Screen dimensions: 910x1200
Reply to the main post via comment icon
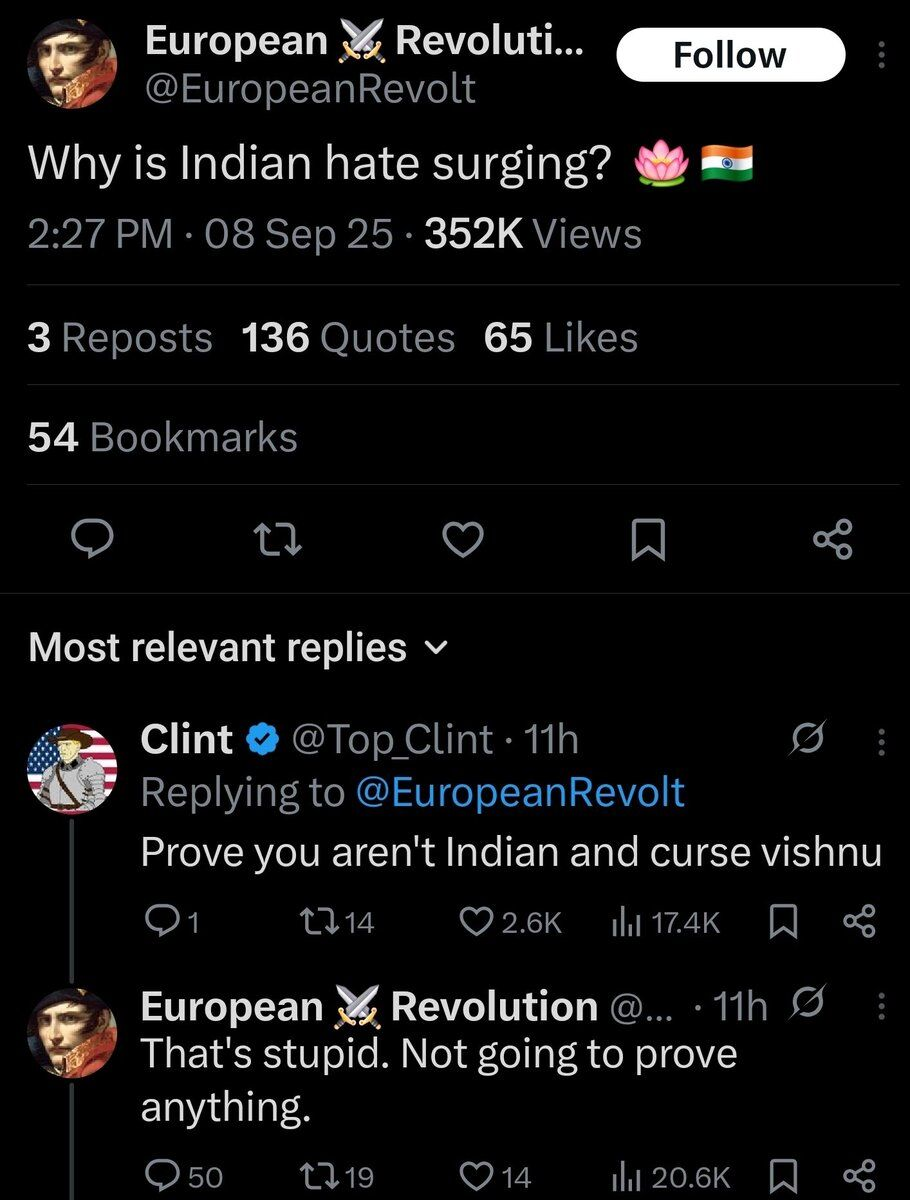[95, 540]
